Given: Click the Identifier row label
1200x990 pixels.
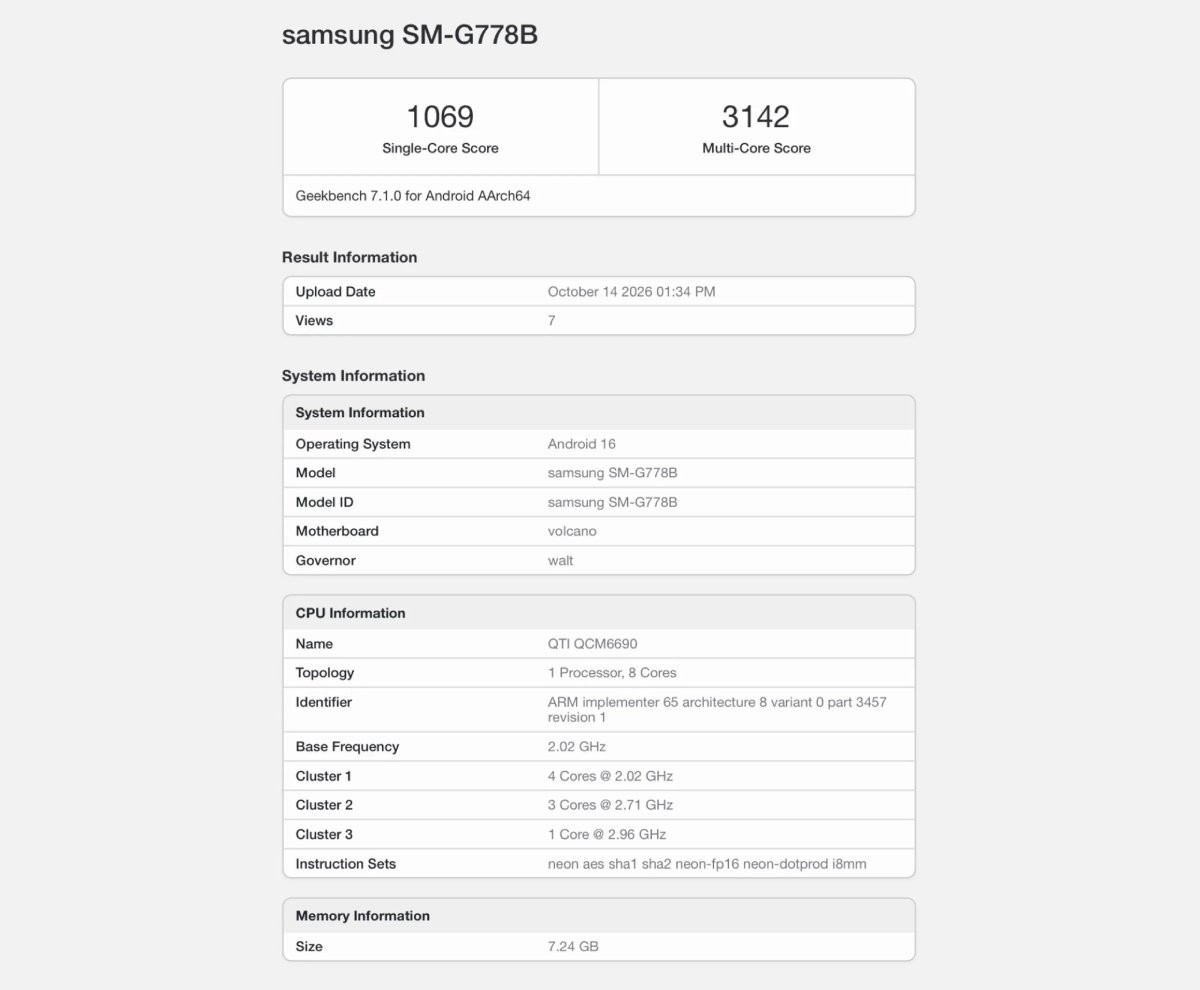Looking at the screenshot, I should [x=324, y=702].
